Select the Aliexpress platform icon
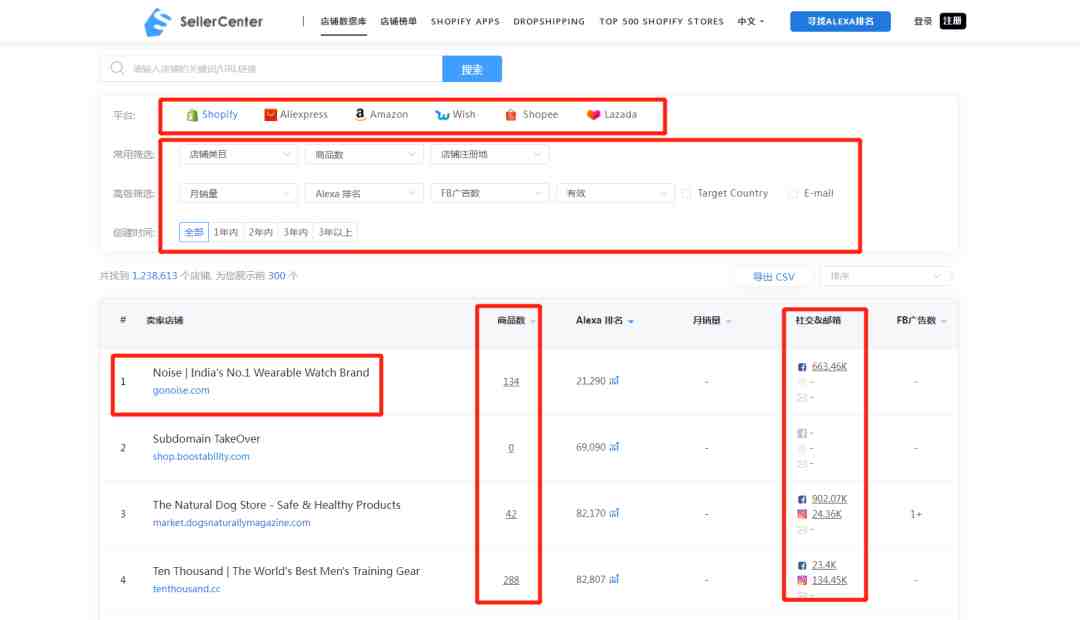 pos(271,114)
